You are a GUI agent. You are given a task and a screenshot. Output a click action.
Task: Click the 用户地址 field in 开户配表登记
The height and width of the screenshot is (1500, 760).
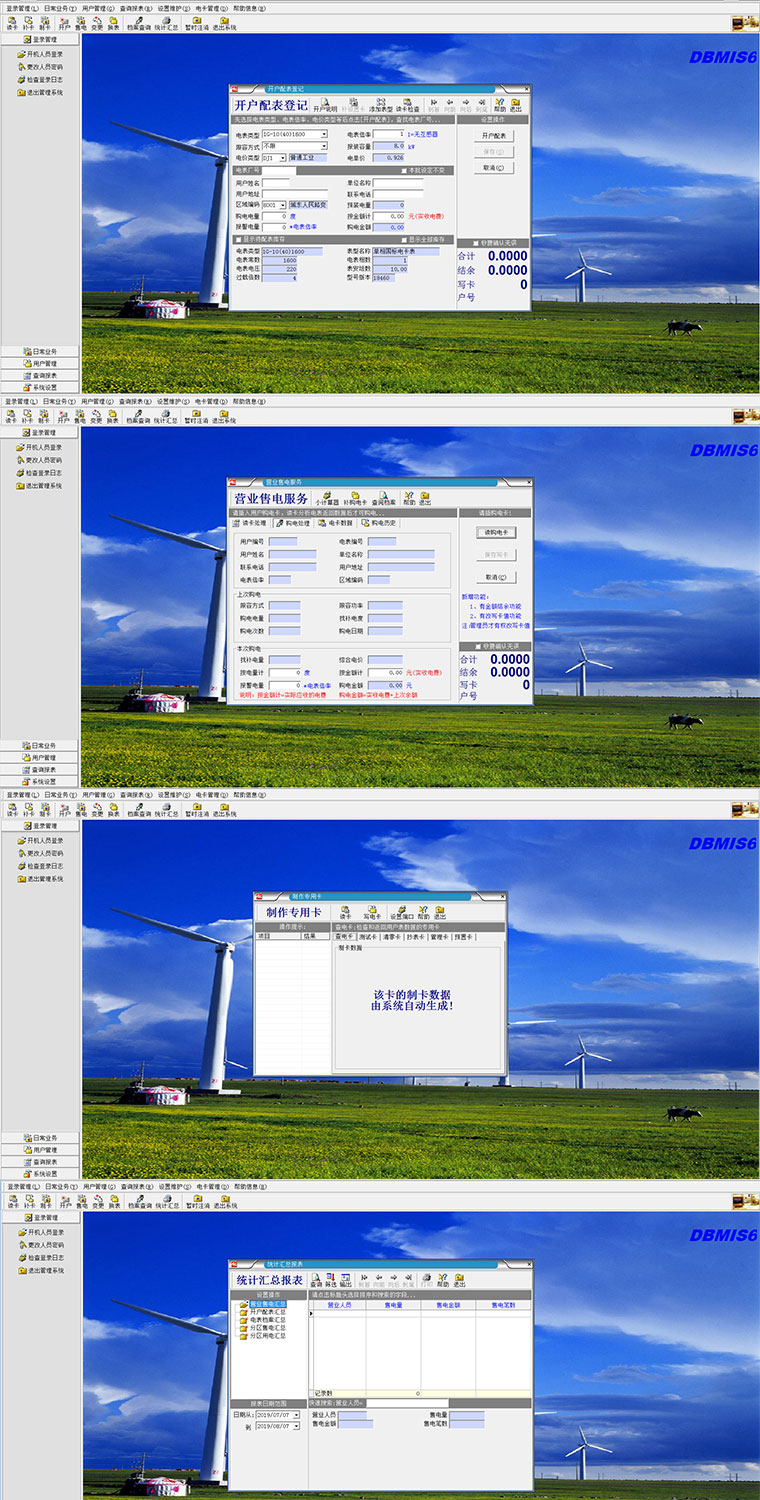[x=295, y=194]
